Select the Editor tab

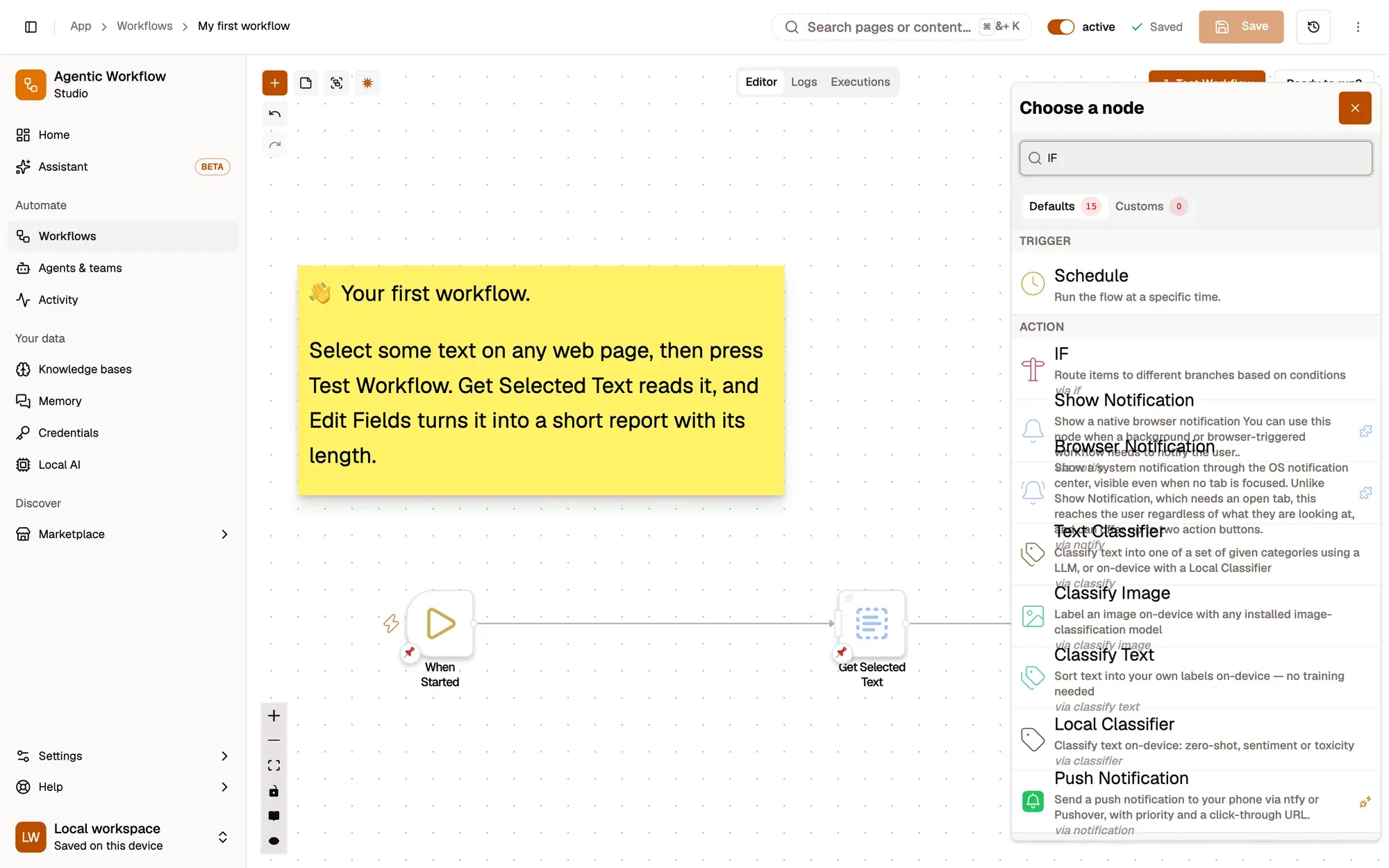pyautogui.click(x=760, y=82)
